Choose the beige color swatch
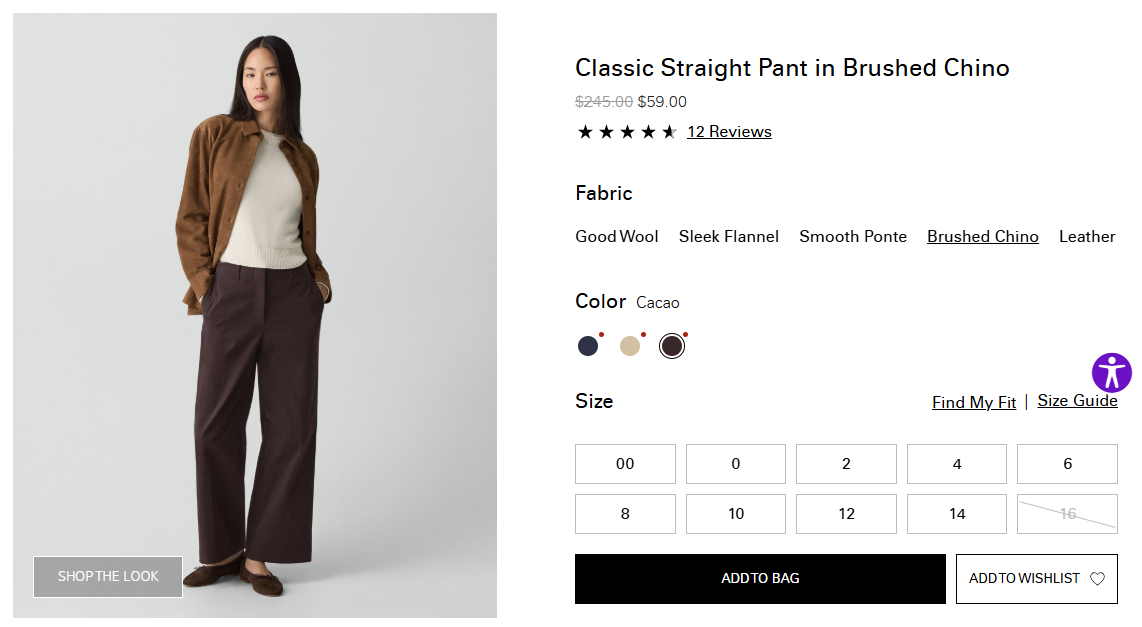This screenshot has width=1142, height=627. coord(630,346)
